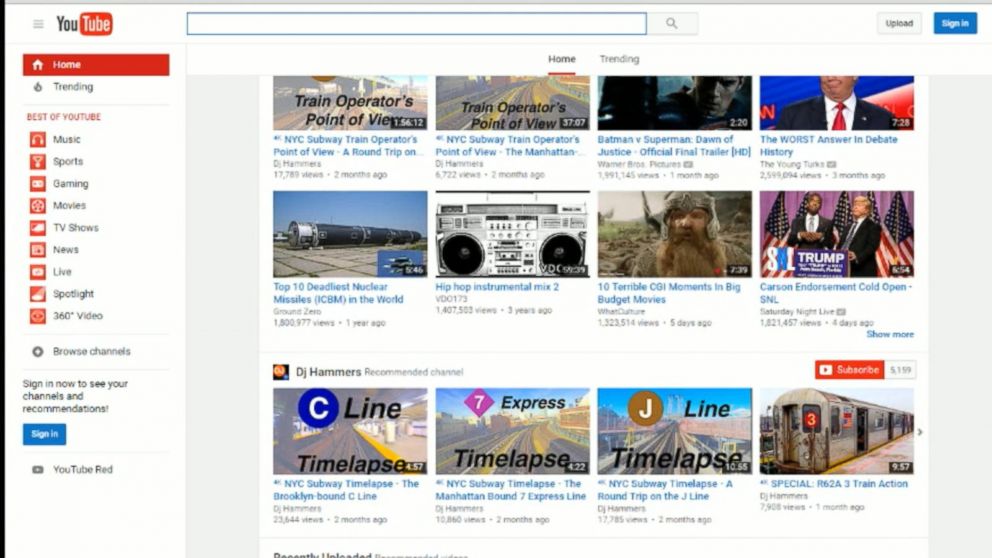Click the Warner Bros. Pictures channel name
This screenshot has width=992, height=558.
click(639, 164)
